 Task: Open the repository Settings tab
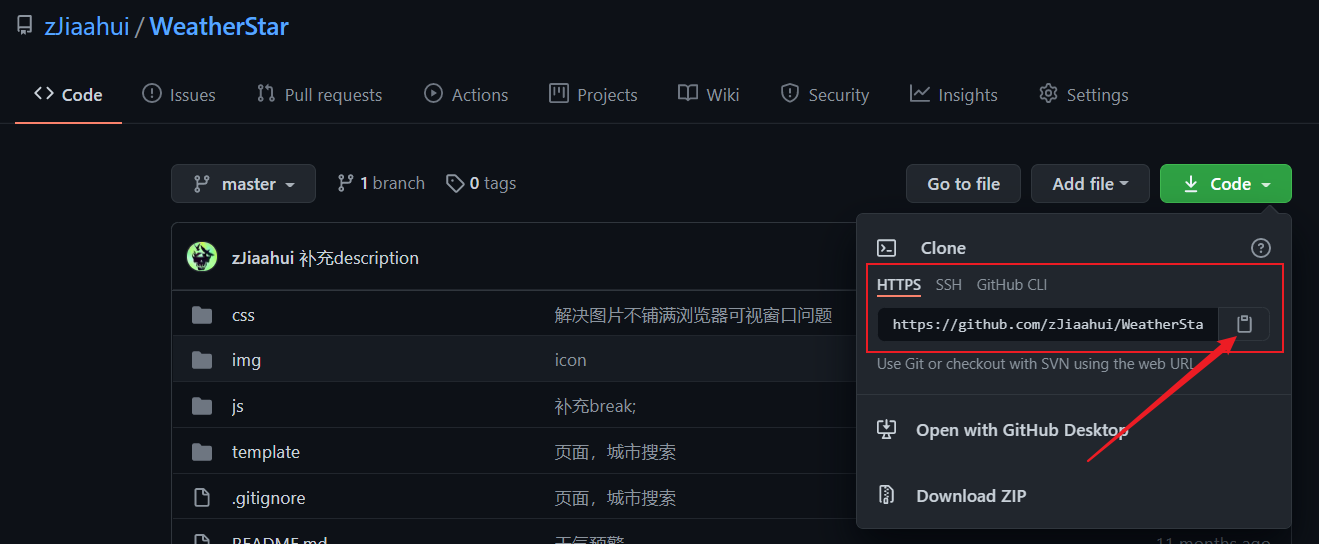click(1084, 94)
